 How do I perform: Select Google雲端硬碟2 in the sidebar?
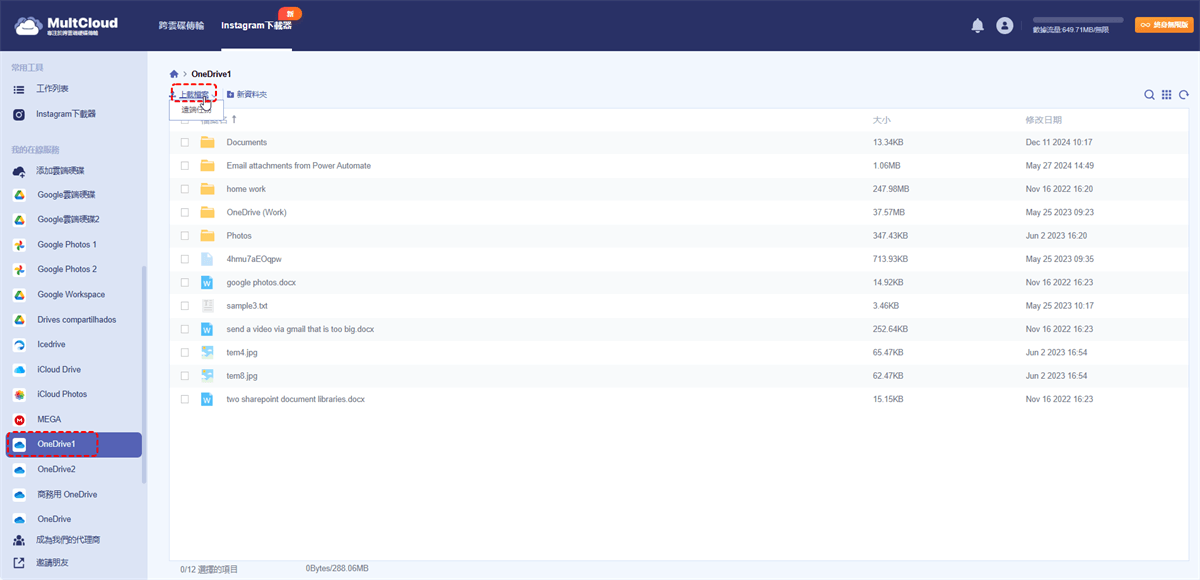[69, 220]
